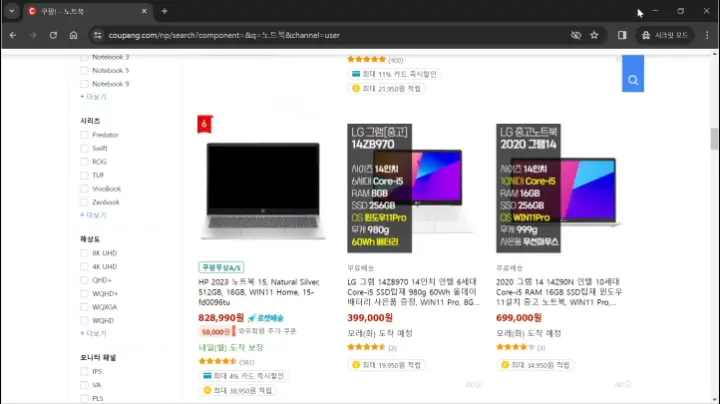
Task: Expand 더보기 under Notebook model list
Action: pyautogui.click(x=93, y=96)
